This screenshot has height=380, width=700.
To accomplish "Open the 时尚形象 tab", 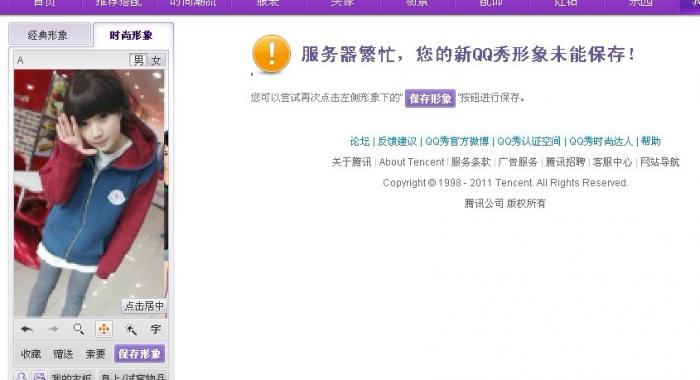I will pos(132,35).
